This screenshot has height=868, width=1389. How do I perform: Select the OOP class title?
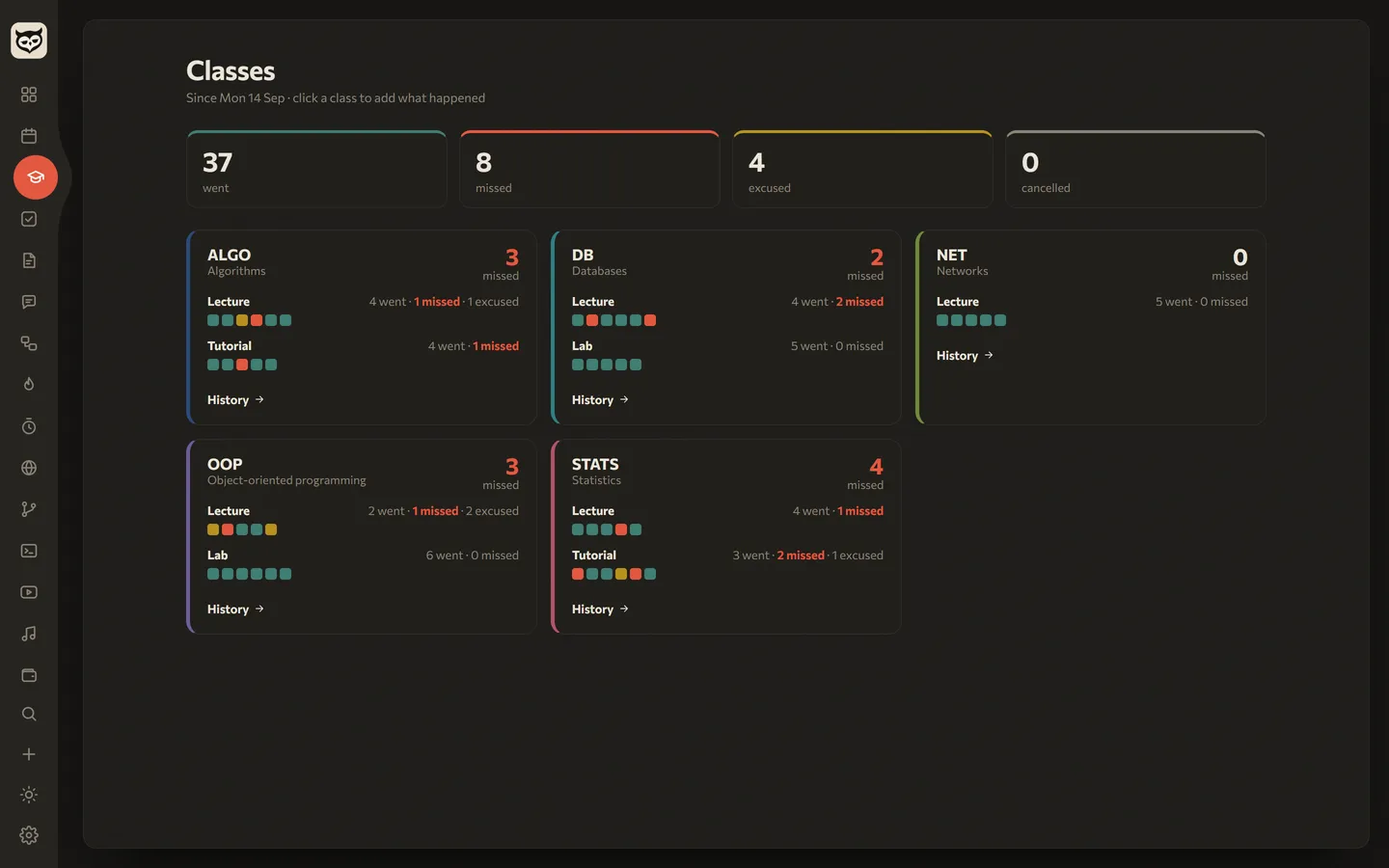(225, 464)
